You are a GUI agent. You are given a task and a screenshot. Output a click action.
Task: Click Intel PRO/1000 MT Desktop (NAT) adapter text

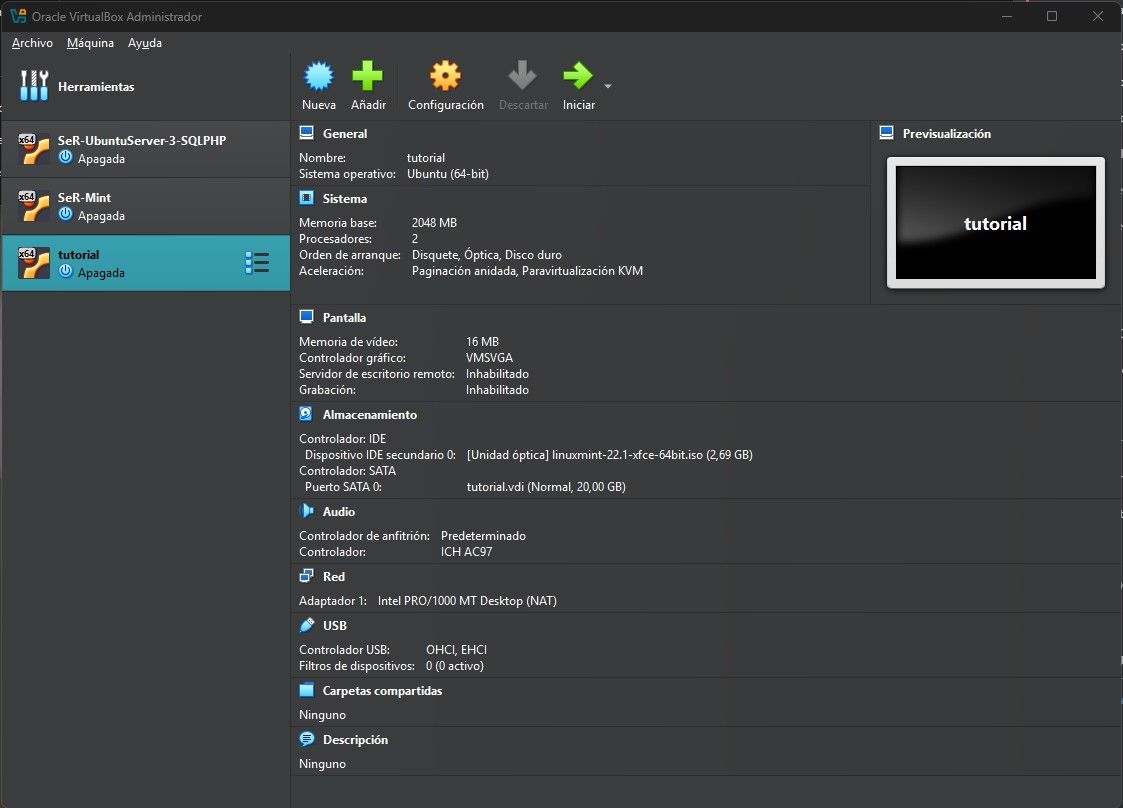click(x=467, y=601)
